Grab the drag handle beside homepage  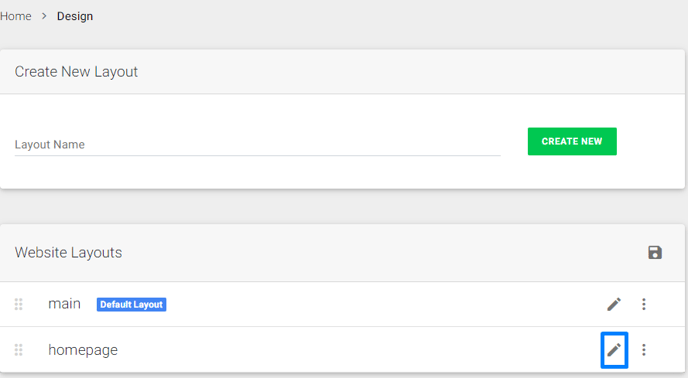18,350
